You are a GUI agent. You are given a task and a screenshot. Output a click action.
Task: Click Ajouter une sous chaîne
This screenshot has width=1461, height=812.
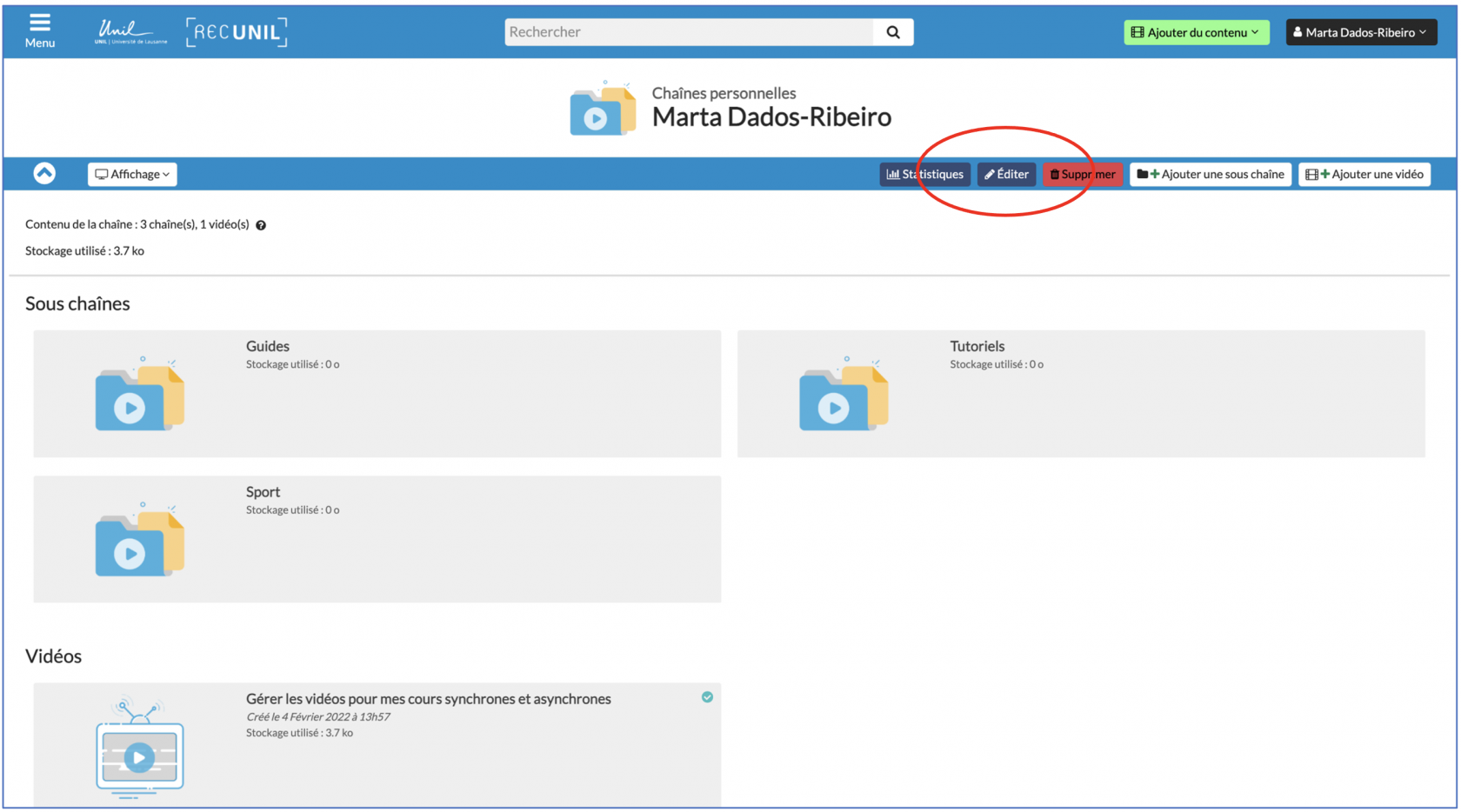click(x=1210, y=174)
